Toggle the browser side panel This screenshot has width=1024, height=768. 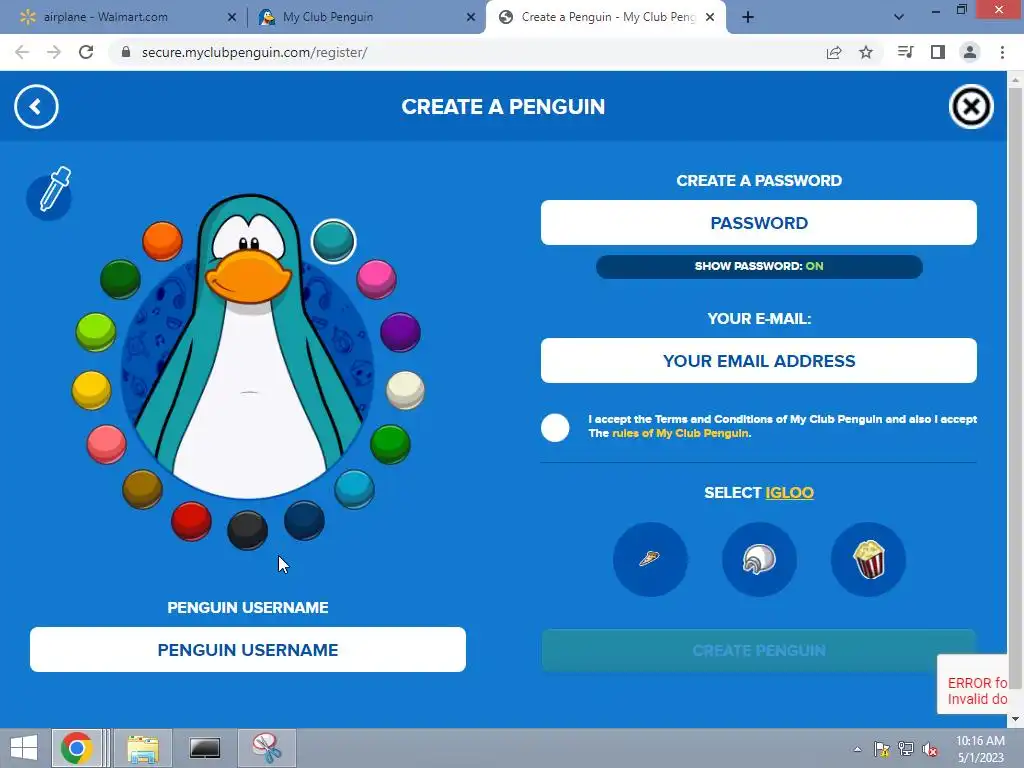coord(938,52)
